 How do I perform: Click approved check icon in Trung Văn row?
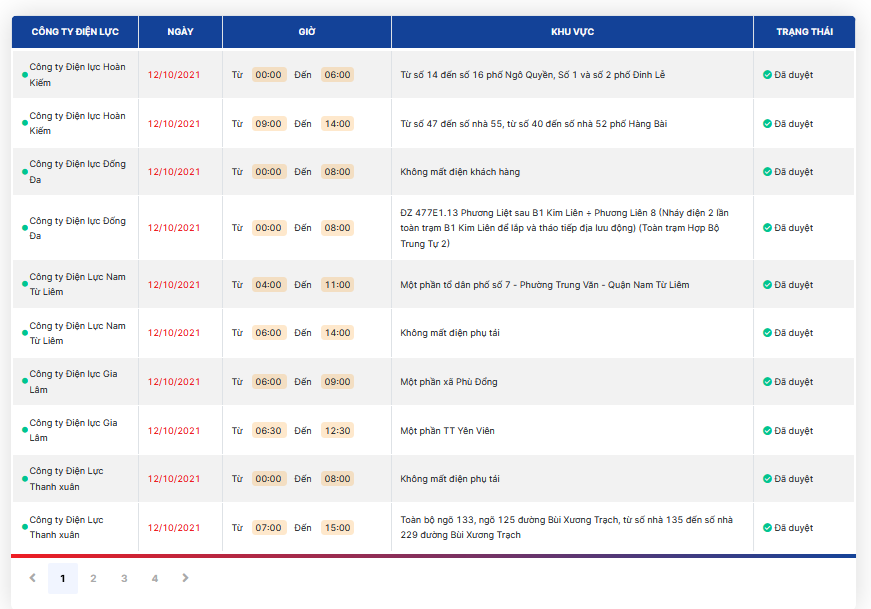click(767, 284)
